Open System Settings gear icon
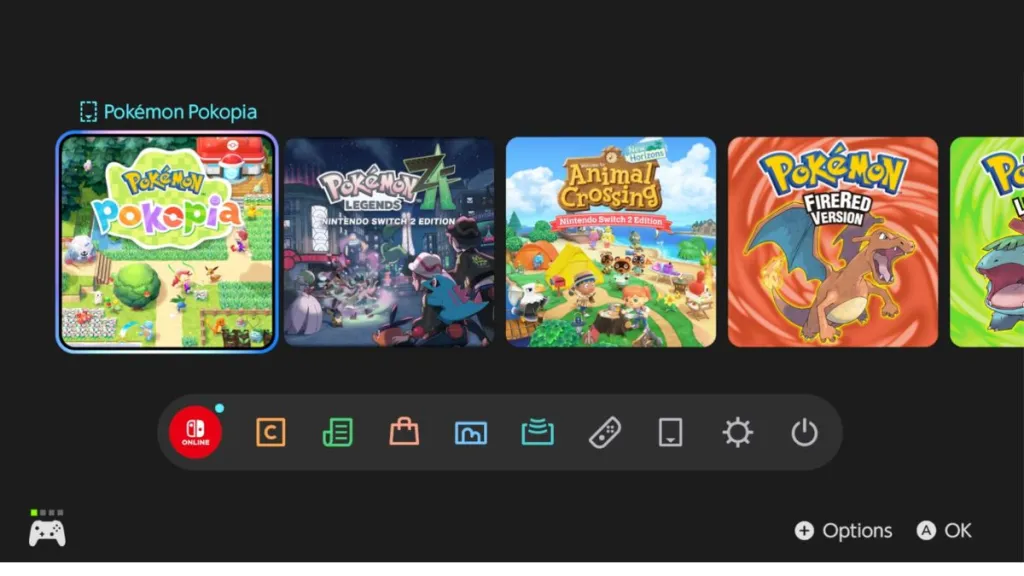The image size is (1024, 576). click(x=737, y=432)
